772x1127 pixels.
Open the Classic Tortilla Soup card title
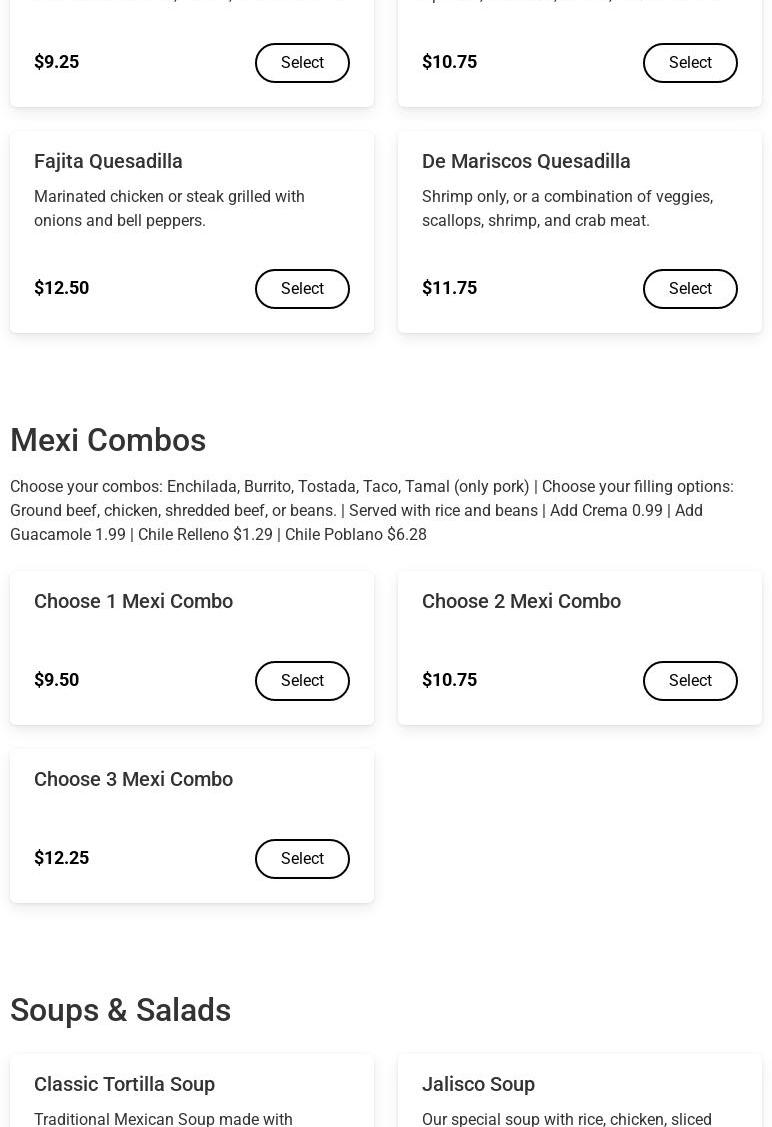124,1084
